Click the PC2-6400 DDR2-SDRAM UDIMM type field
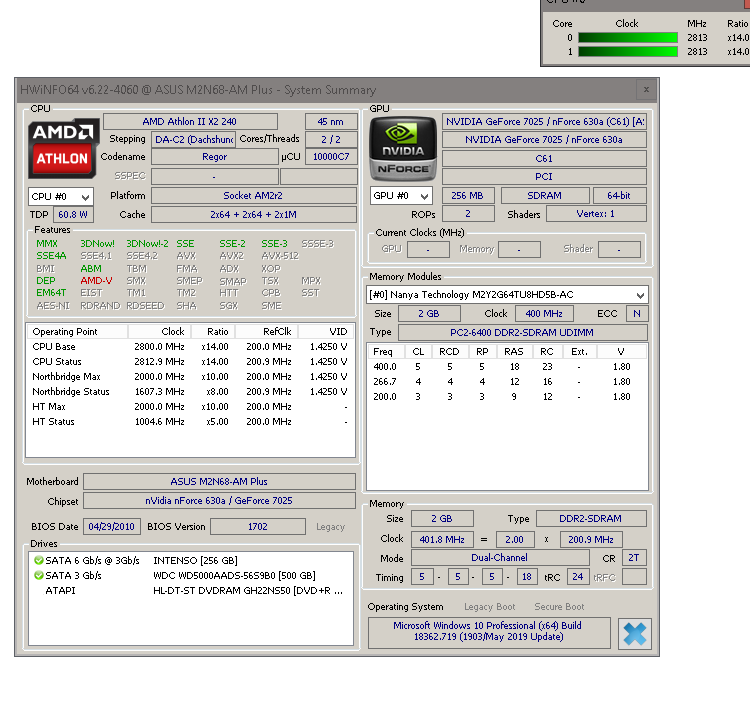This screenshot has height=712, width=750. pos(522,332)
